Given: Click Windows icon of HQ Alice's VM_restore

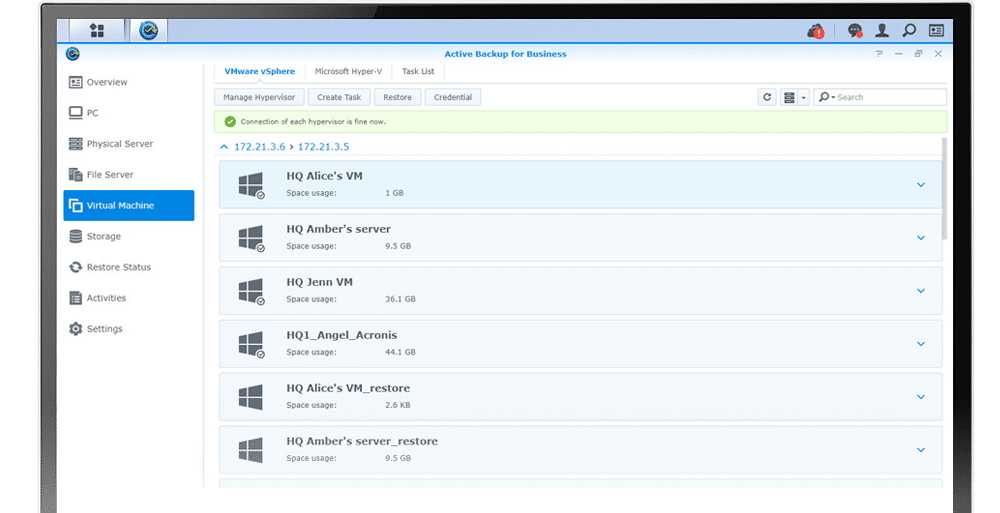Looking at the screenshot, I should [251, 397].
